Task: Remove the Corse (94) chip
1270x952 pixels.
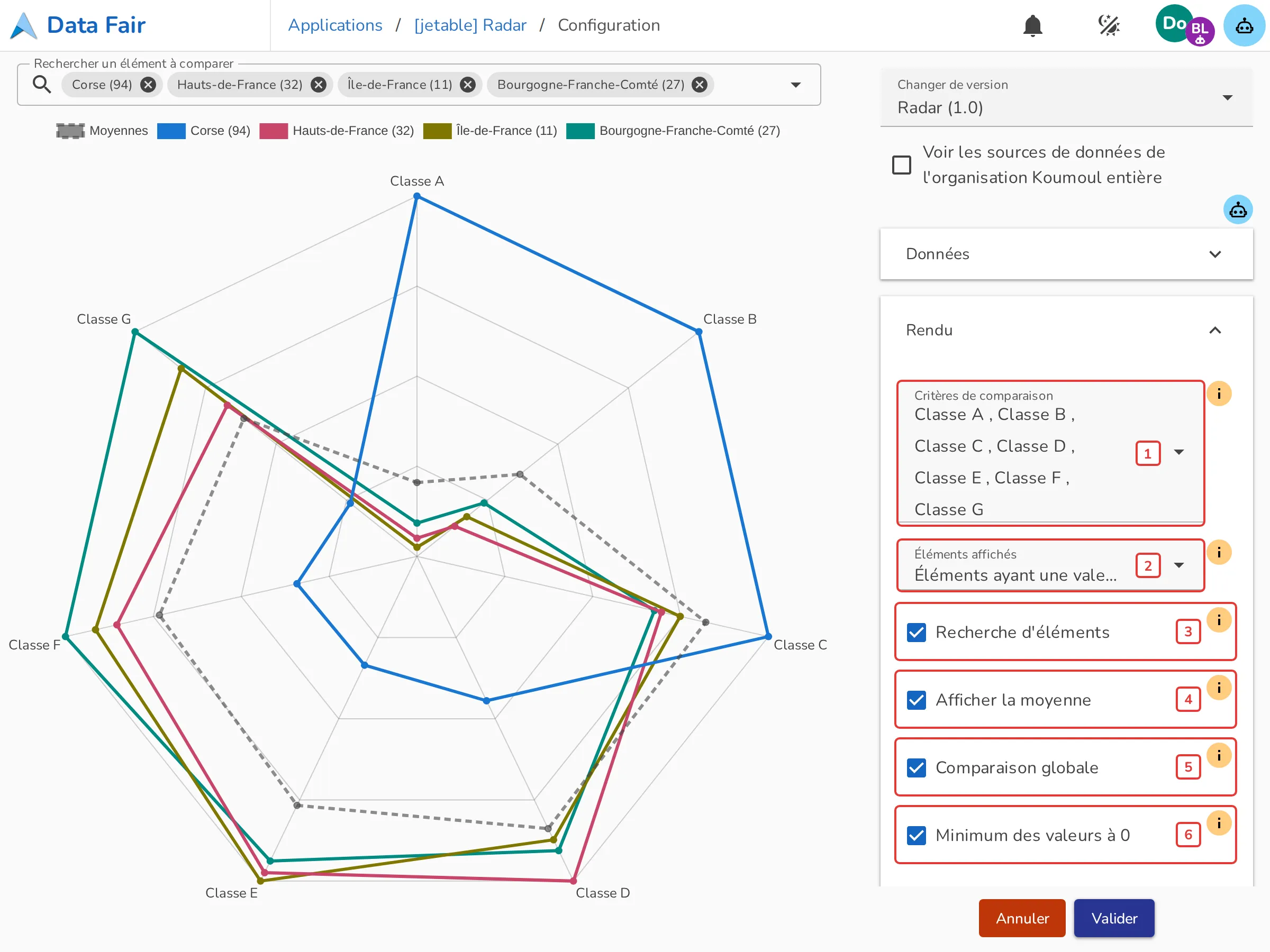Action: (148, 85)
